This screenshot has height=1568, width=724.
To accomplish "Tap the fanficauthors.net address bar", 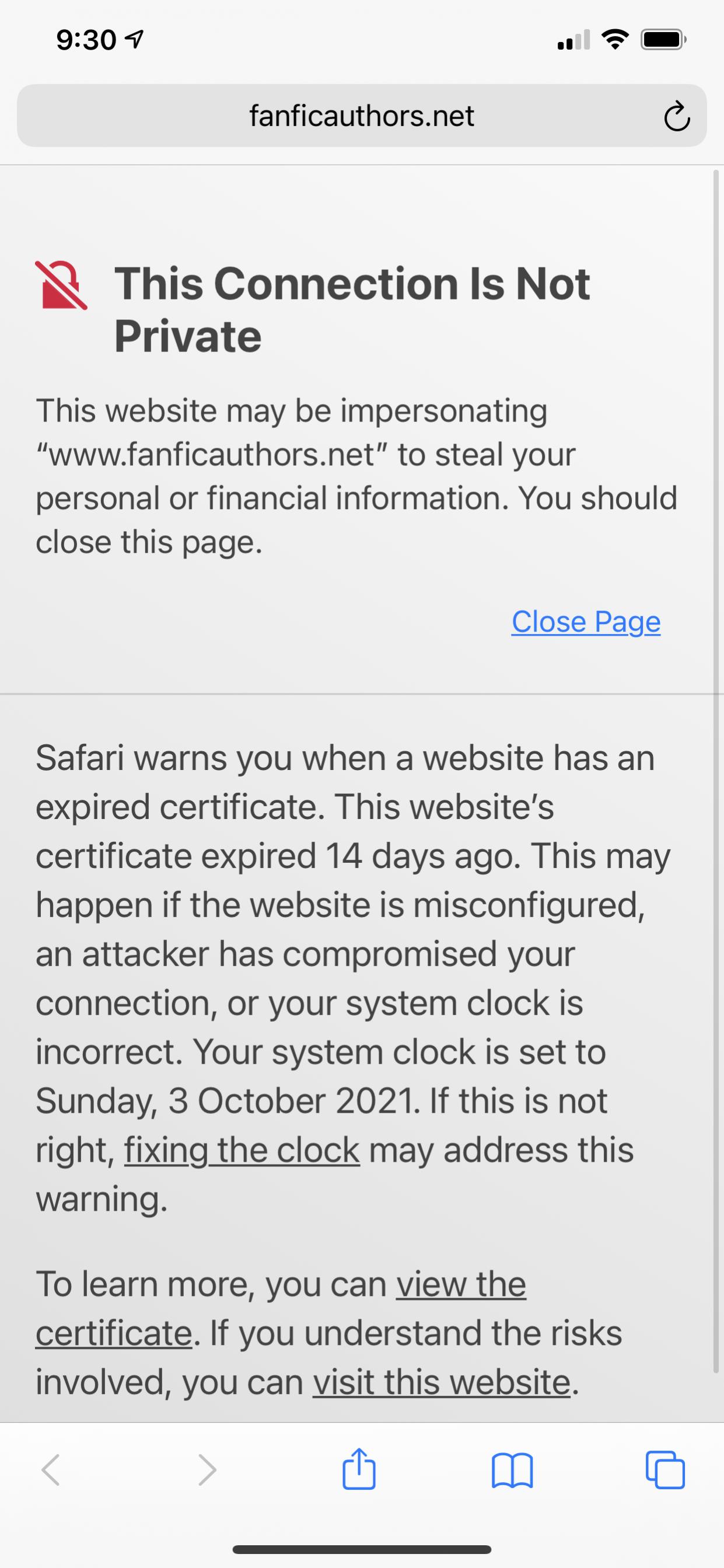I will point(361,116).
